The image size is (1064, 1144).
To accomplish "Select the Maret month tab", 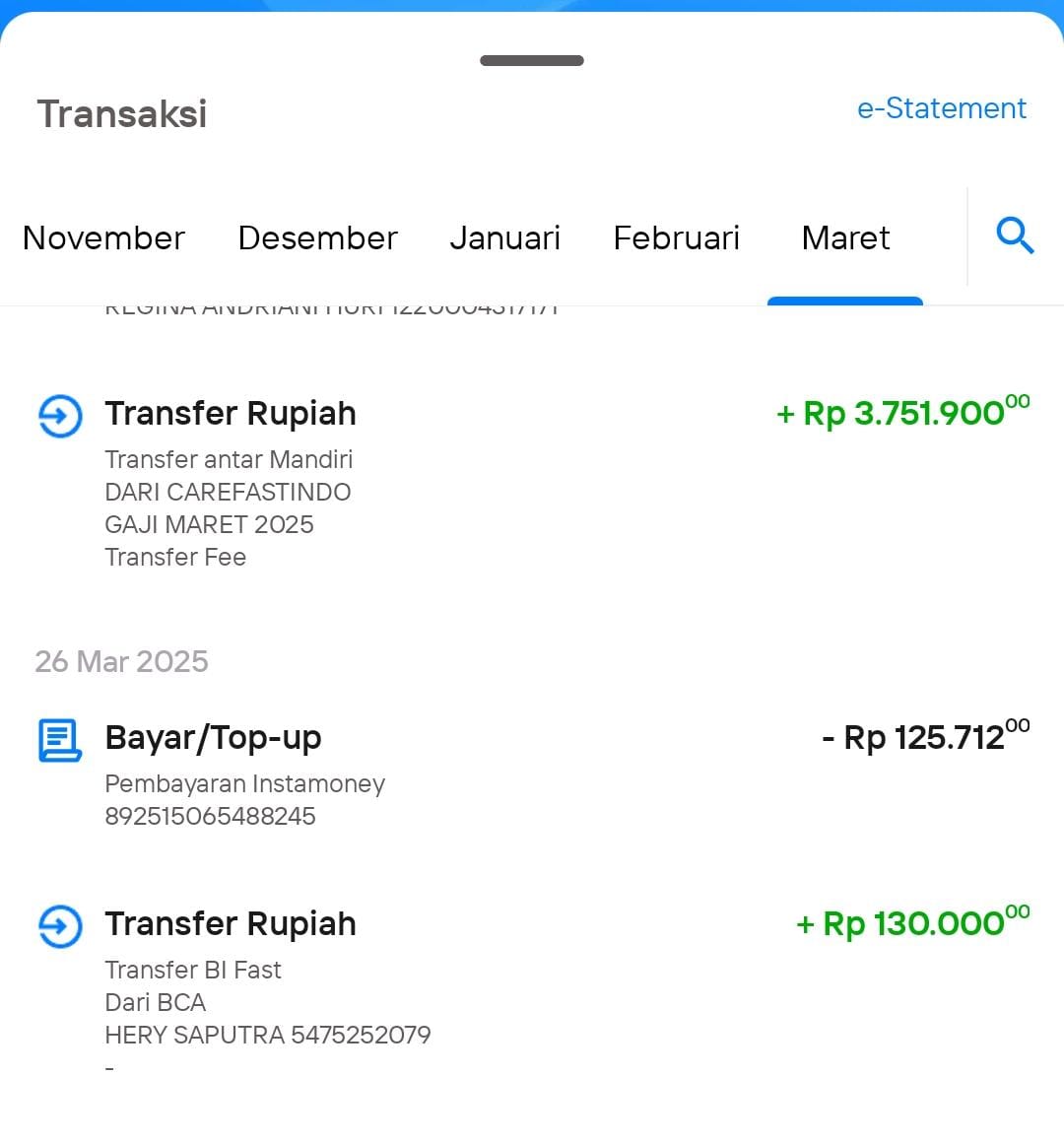I will pos(845,237).
